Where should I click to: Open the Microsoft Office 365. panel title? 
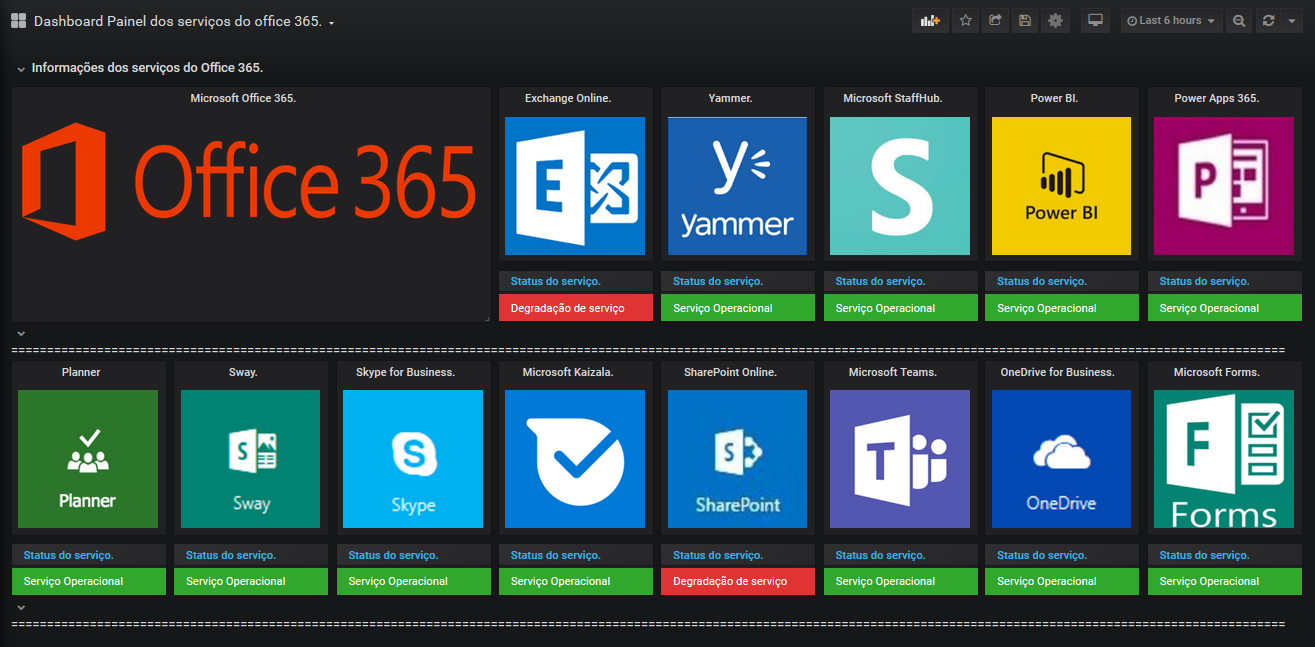243,98
